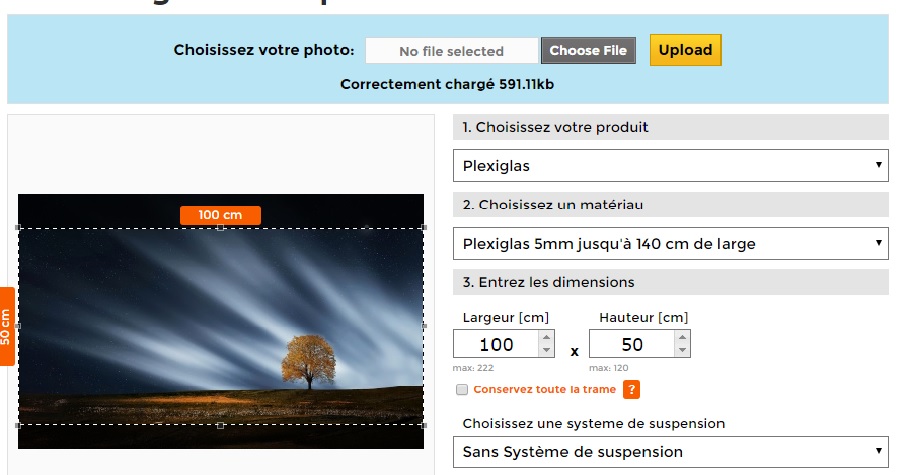The height and width of the screenshot is (475, 911).
Task: Click the Conservez toute la trame link
Action: 544,390
